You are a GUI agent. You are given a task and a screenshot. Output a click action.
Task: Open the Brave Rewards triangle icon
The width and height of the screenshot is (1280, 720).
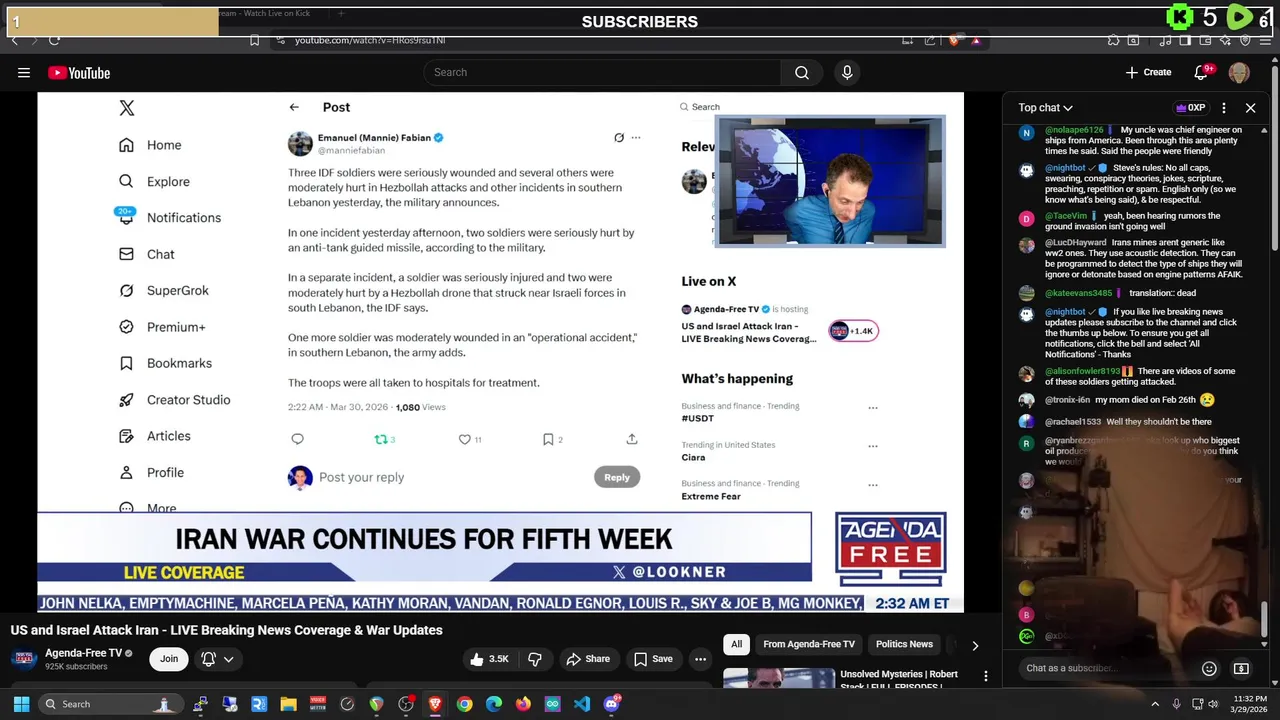pyautogui.click(x=976, y=40)
